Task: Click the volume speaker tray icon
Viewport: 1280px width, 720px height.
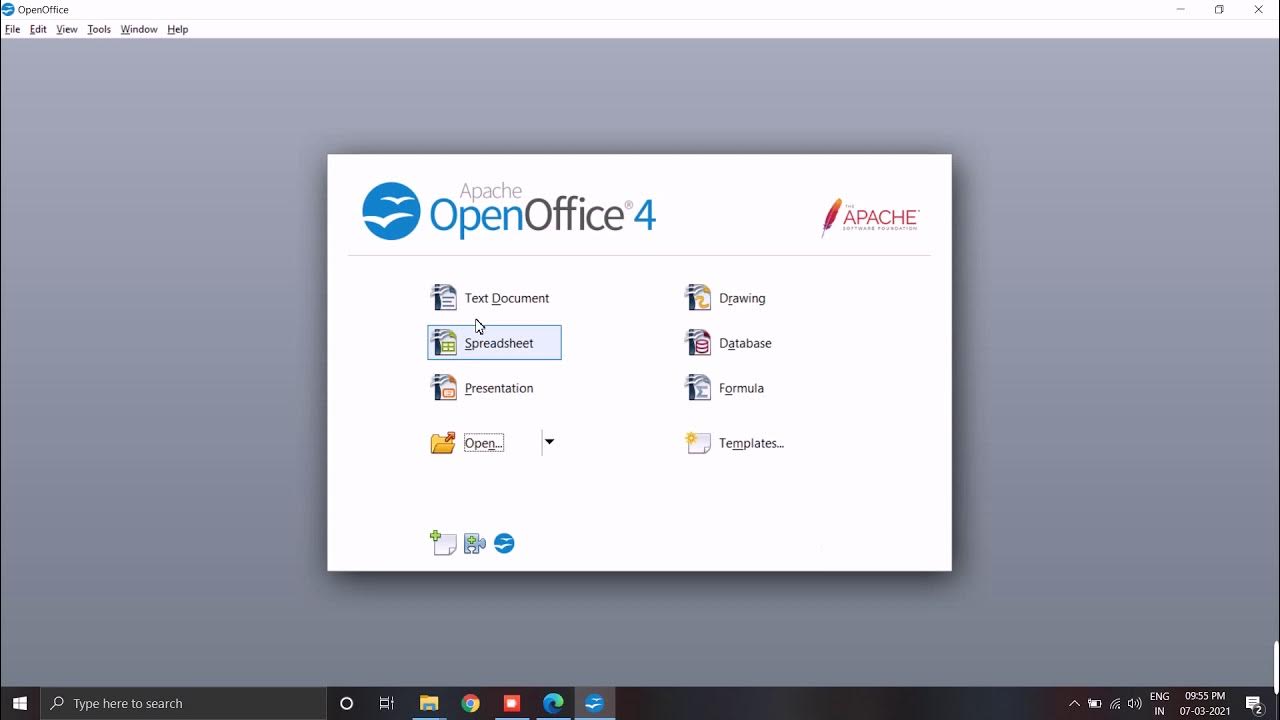Action: [x=1135, y=703]
